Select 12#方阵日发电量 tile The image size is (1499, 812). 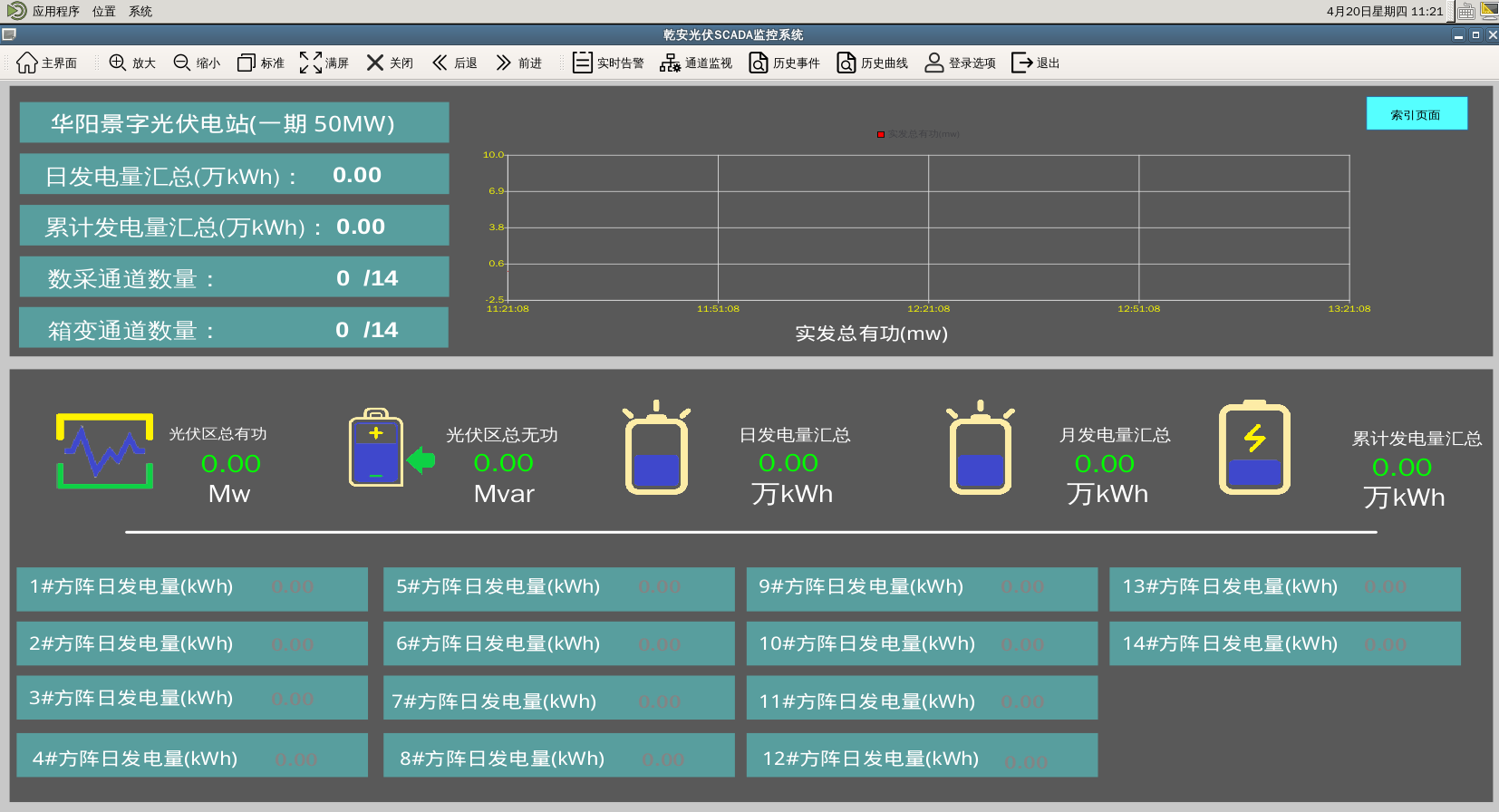[923, 755]
